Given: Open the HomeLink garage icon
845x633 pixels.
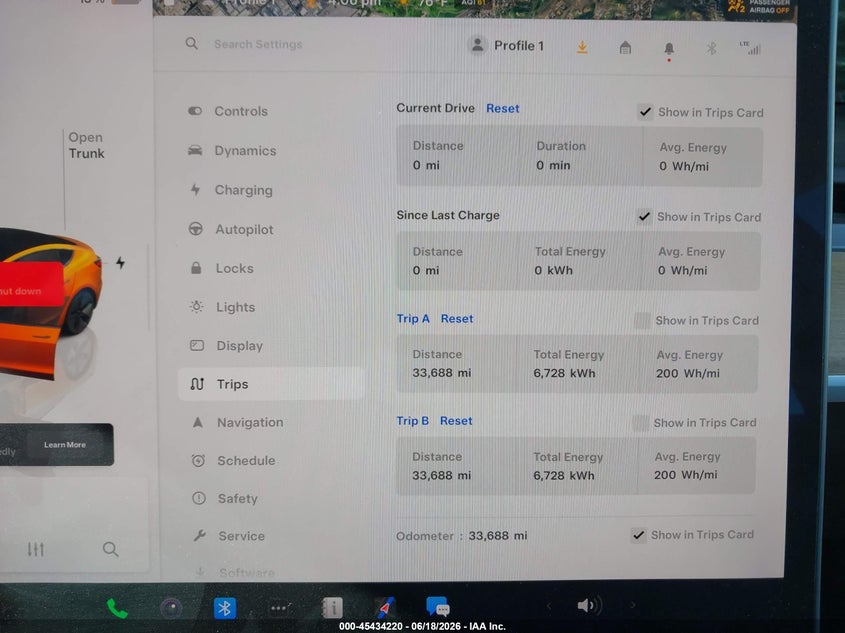Looking at the screenshot, I should 625,48.
